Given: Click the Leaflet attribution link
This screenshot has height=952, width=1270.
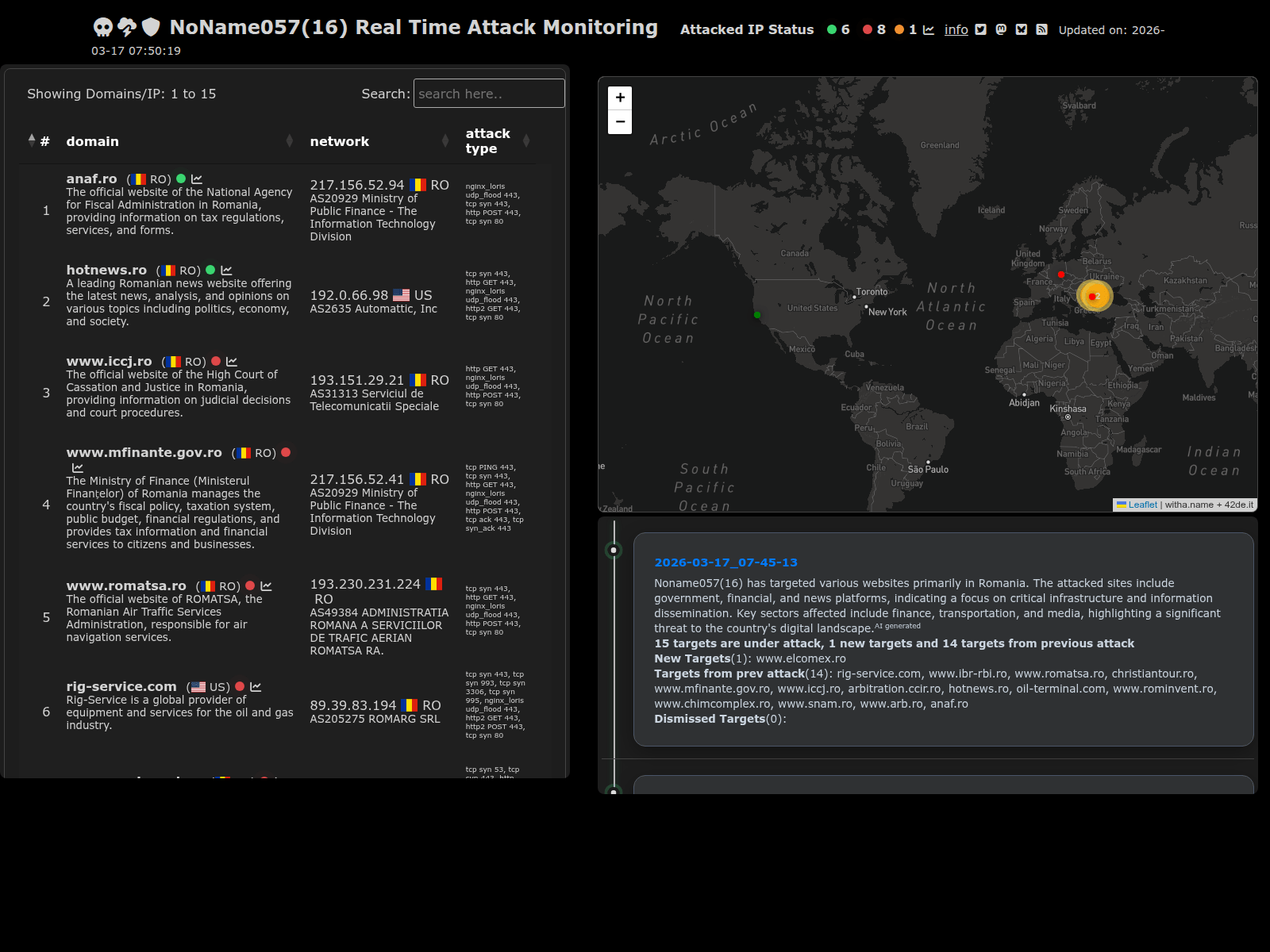Looking at the screenshot, I should (1142, 505).
